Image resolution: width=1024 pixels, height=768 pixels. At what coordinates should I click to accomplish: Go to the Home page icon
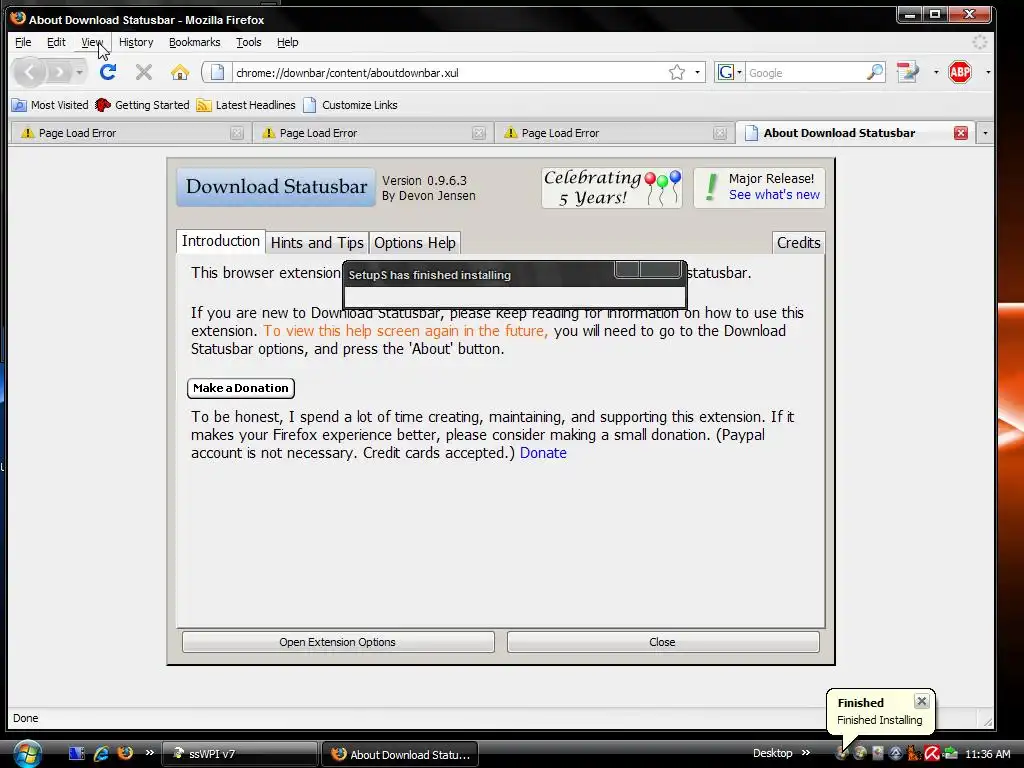click(x=180, y=72)
